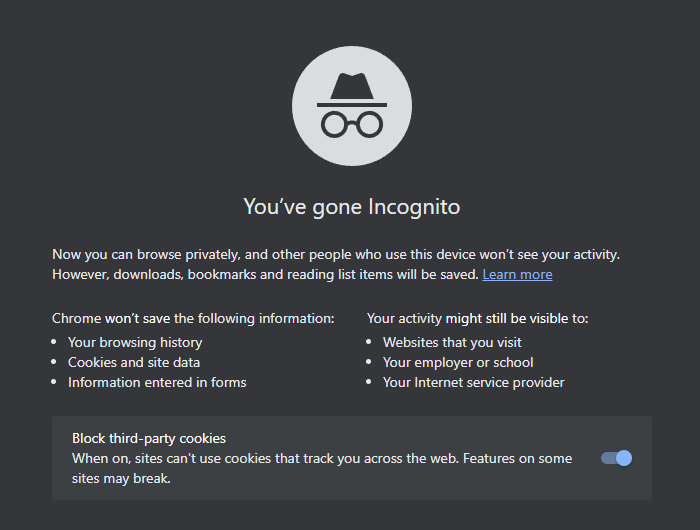Open the Learn more link
This screenshot has height=530, width=700.
[x=517, y=274]
